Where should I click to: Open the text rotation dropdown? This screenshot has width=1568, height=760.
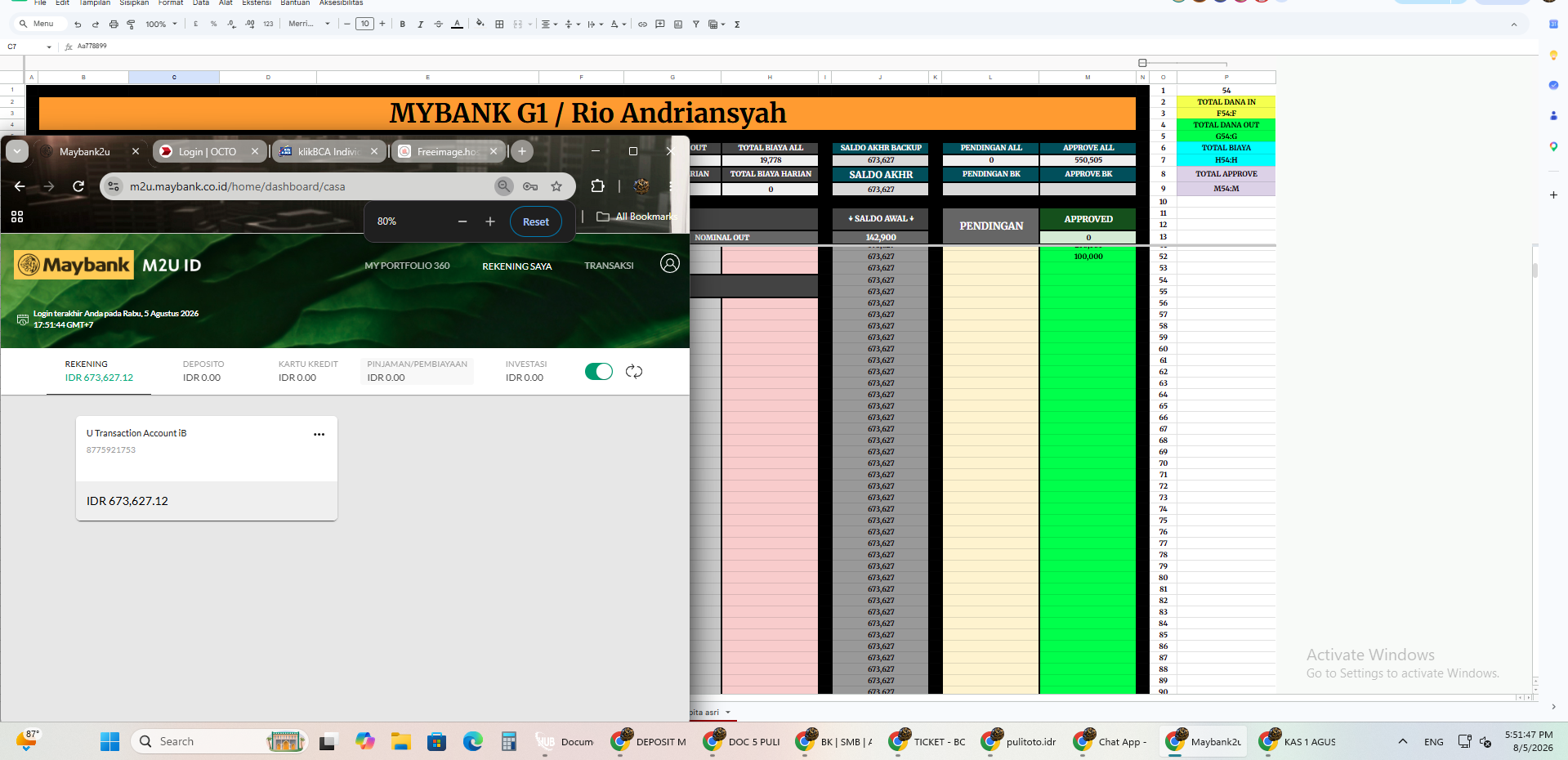(x=619, y=25)
